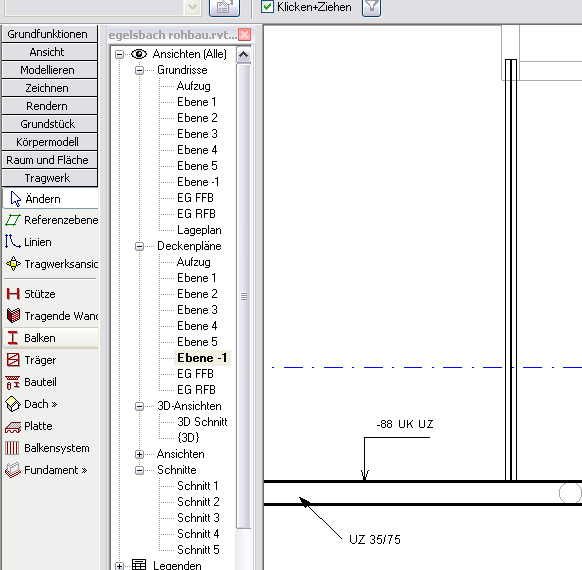
Task: Click the project browser scroll-up arrow
Action: point(243,55)
